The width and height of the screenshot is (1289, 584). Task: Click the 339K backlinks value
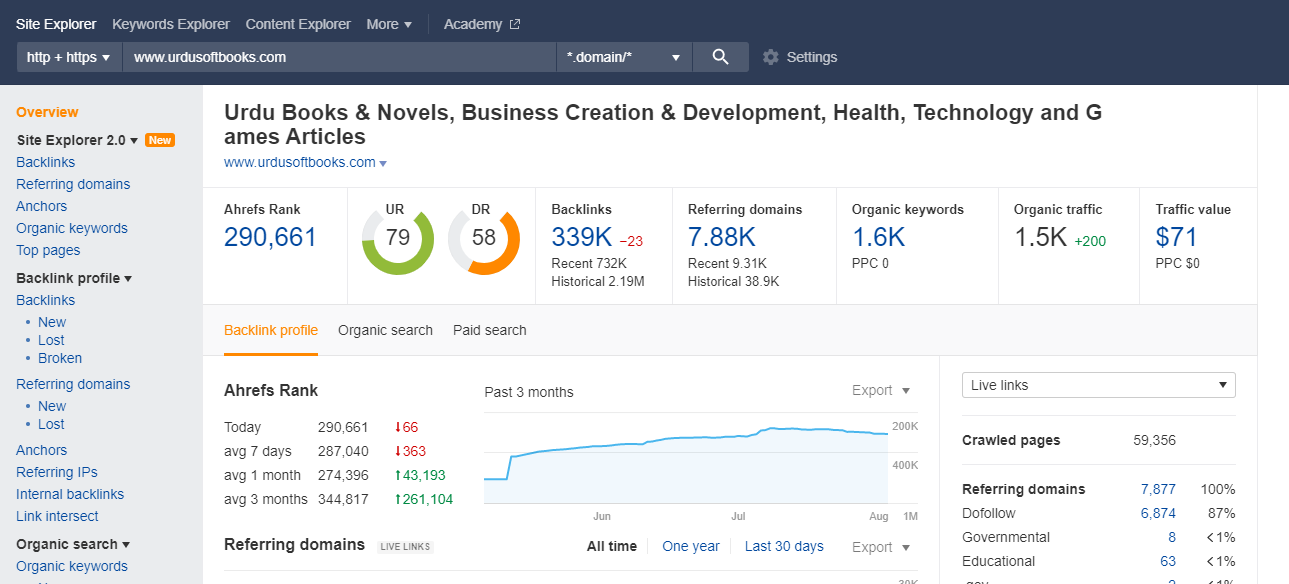pyautogui.click(x=582, y=237)
